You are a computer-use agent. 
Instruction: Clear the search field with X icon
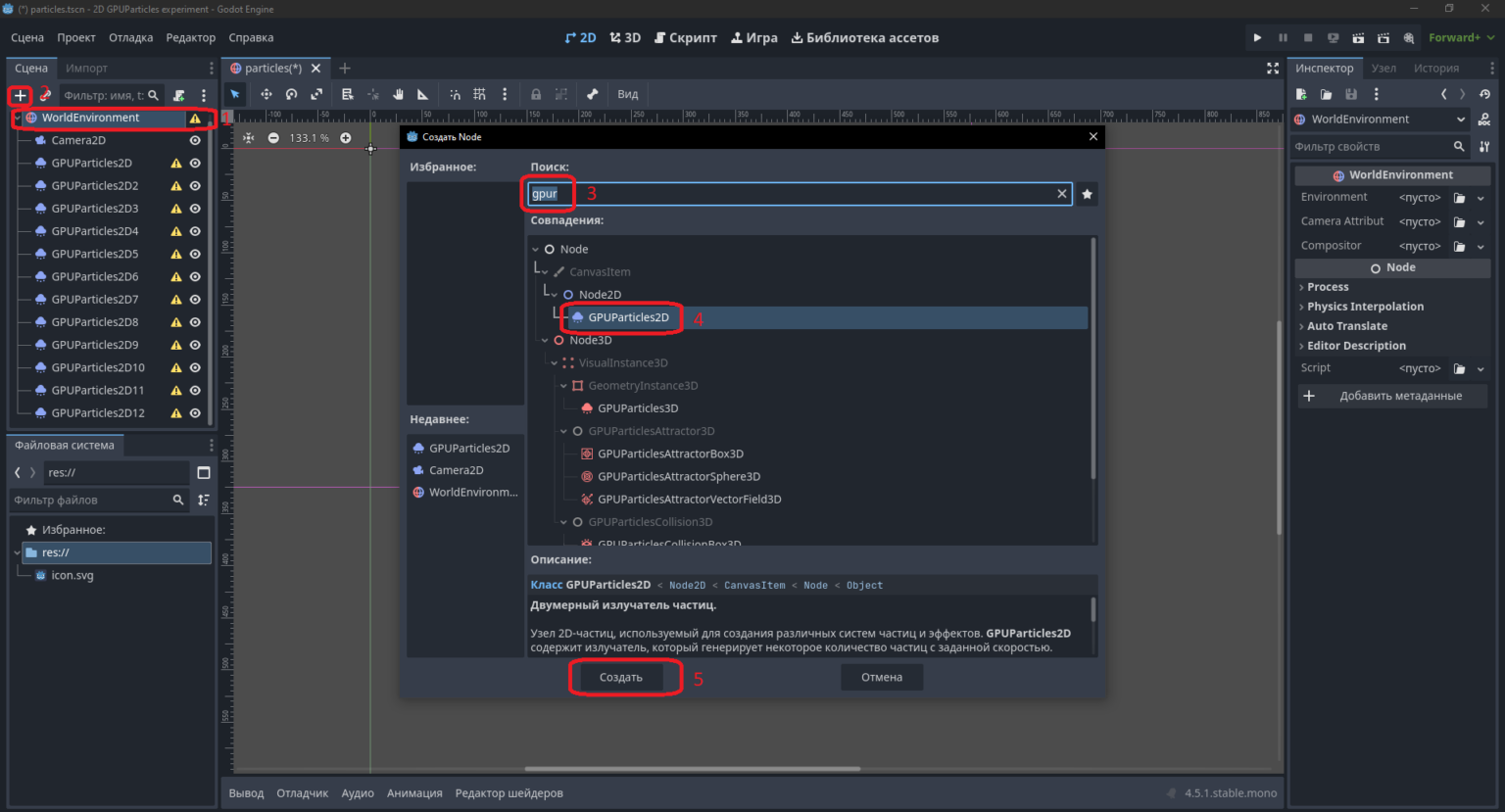pos(1061,194)
